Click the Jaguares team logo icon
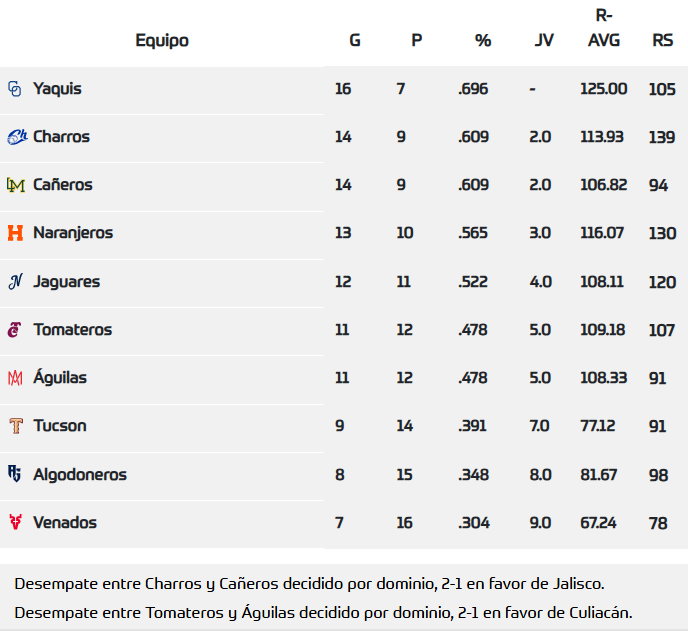 pos(15,281)
